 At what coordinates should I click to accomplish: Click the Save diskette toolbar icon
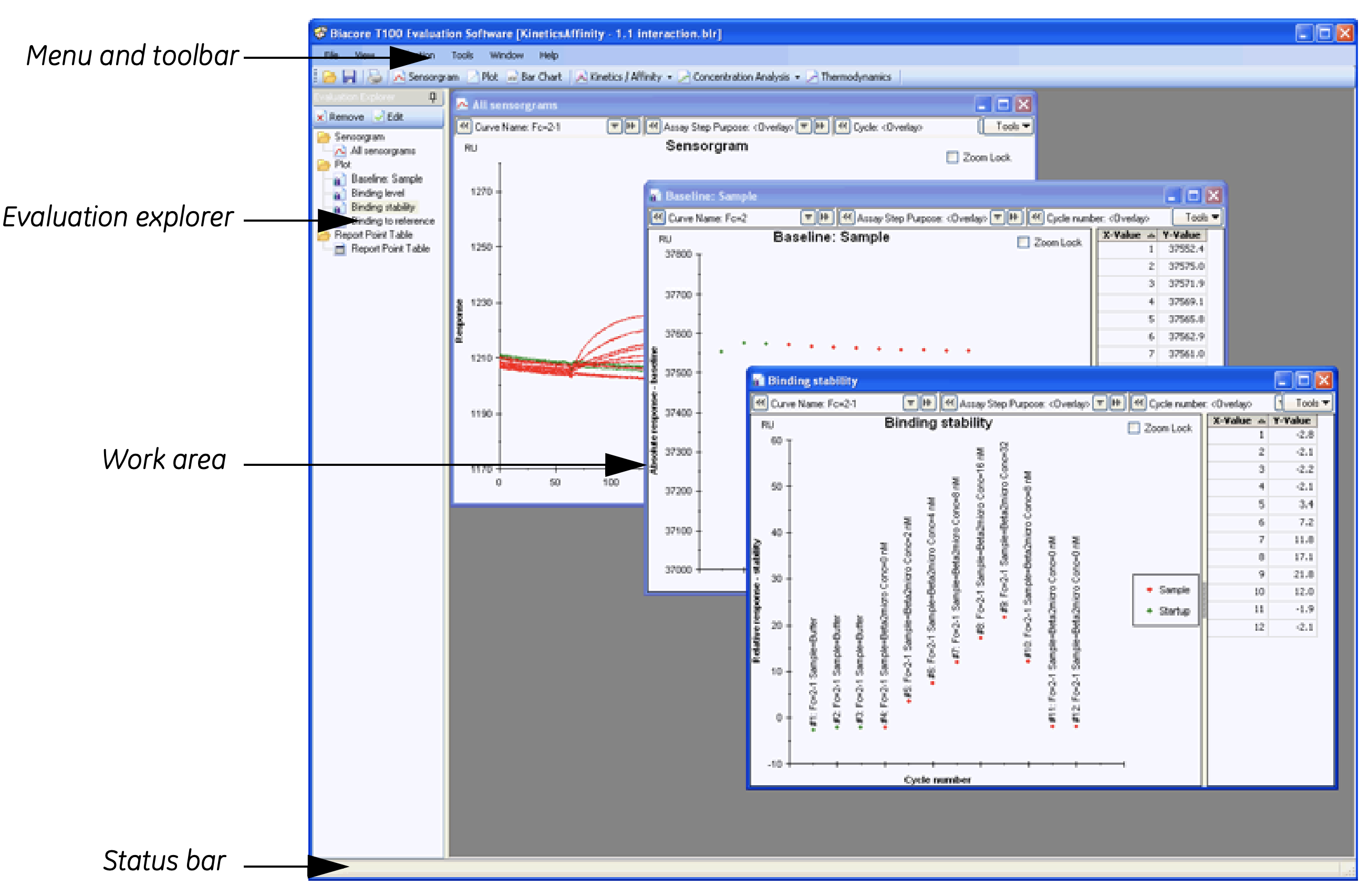coord(349,77)
